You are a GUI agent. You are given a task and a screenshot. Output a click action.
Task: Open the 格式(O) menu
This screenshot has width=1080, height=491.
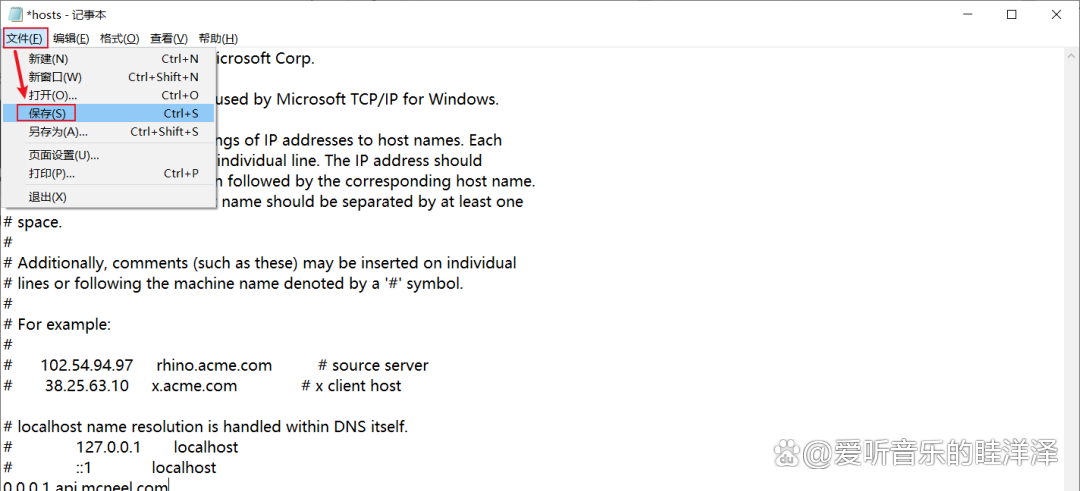[x=119, y=38]
